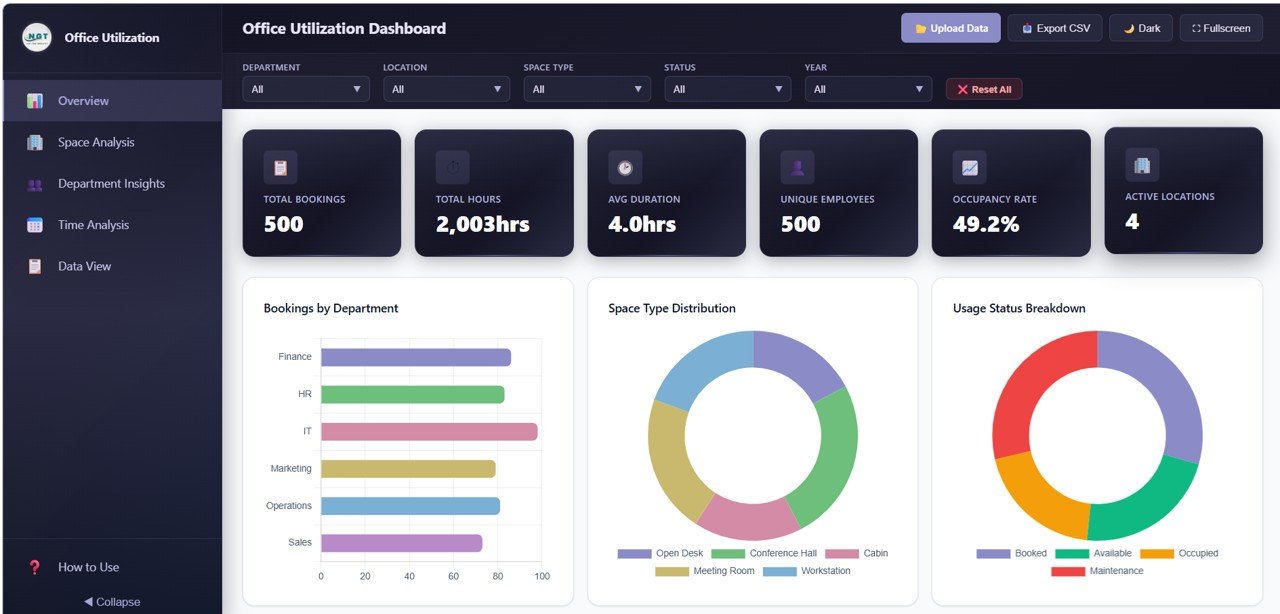Click the Occupancy Rate card icon
The width and height of the screenshot is (1280, 614).
pyautogui.click(x=968, y=166)
